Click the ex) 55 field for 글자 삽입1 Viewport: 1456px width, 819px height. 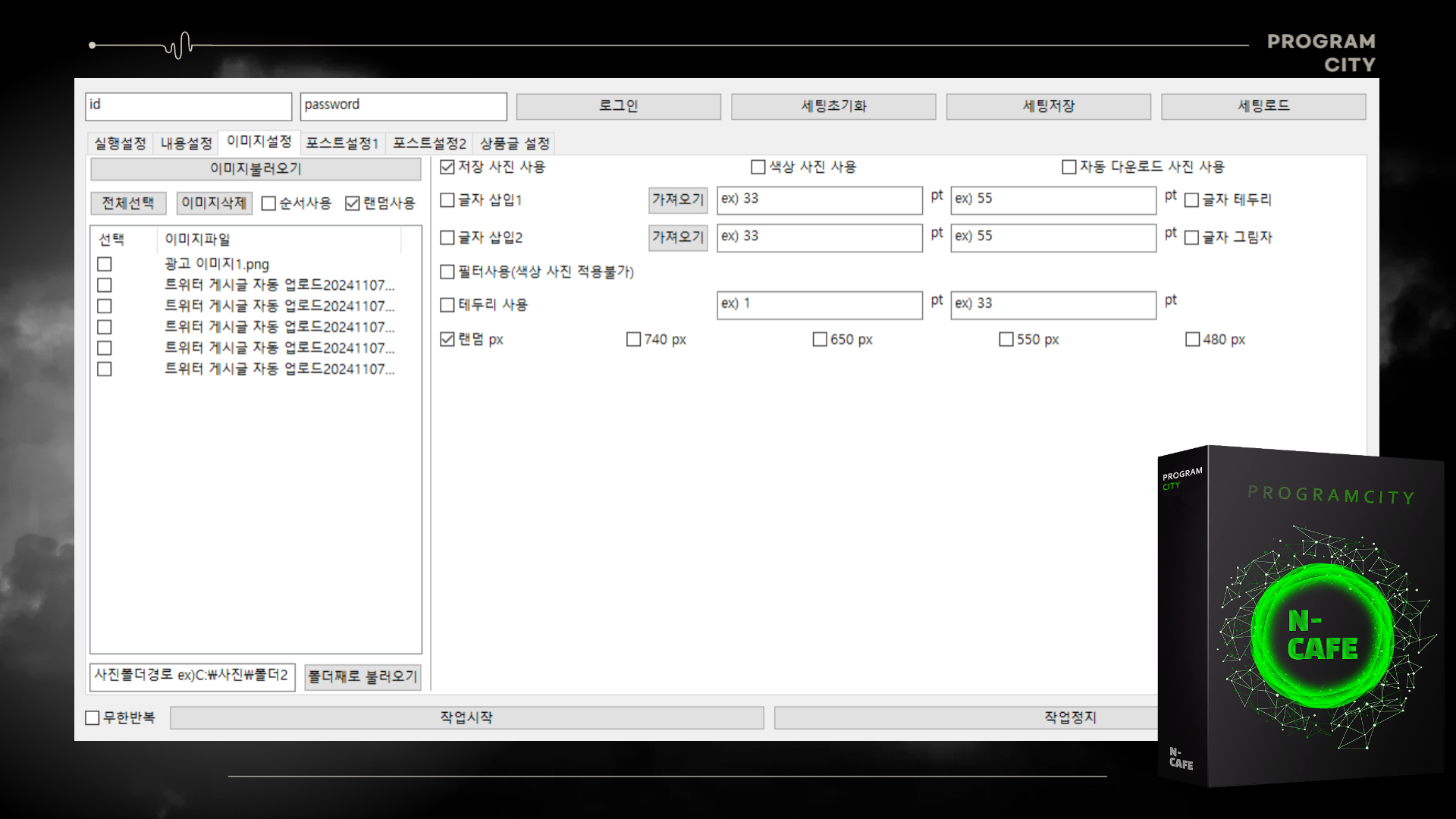(x=1053, y=200)
